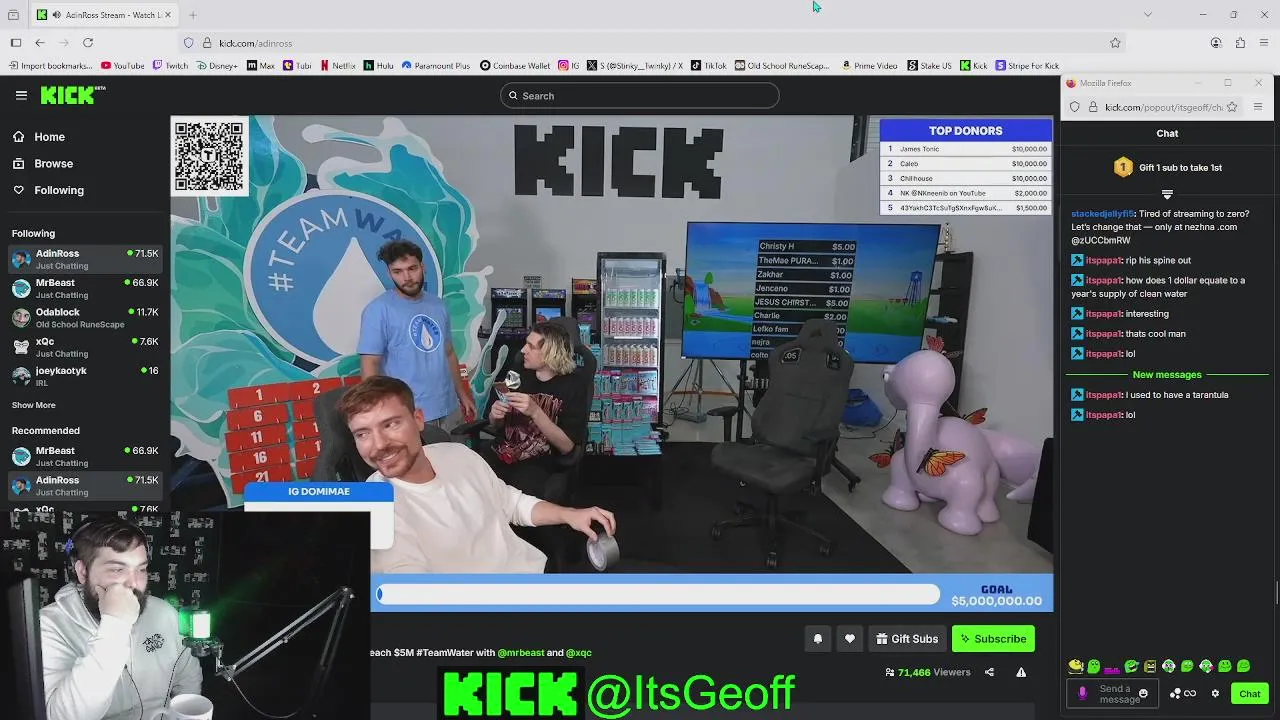
Task: Open Stripe For Kick bookmark
Action: coord(1027,66)
